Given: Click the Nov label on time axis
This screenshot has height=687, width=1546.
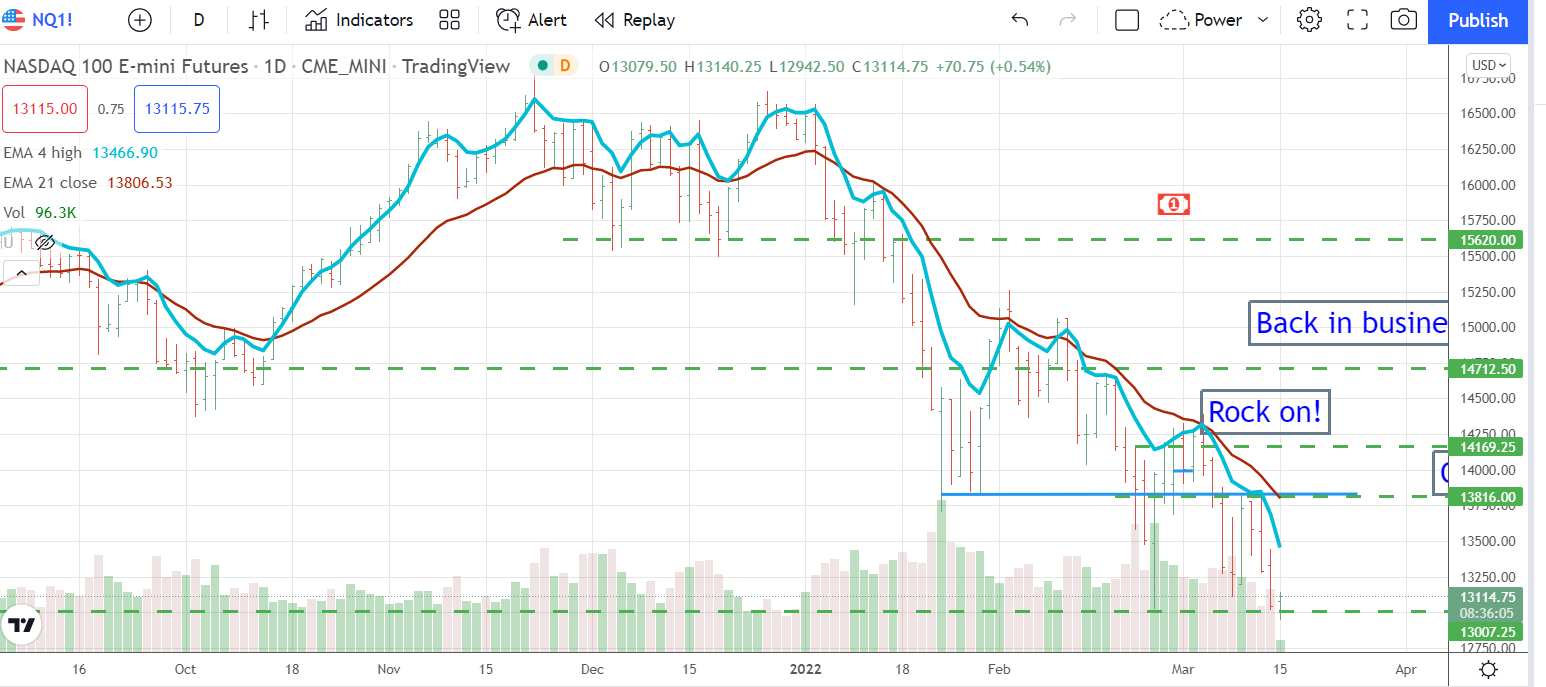Looking at the screenshot, I should tap(390, 669).
